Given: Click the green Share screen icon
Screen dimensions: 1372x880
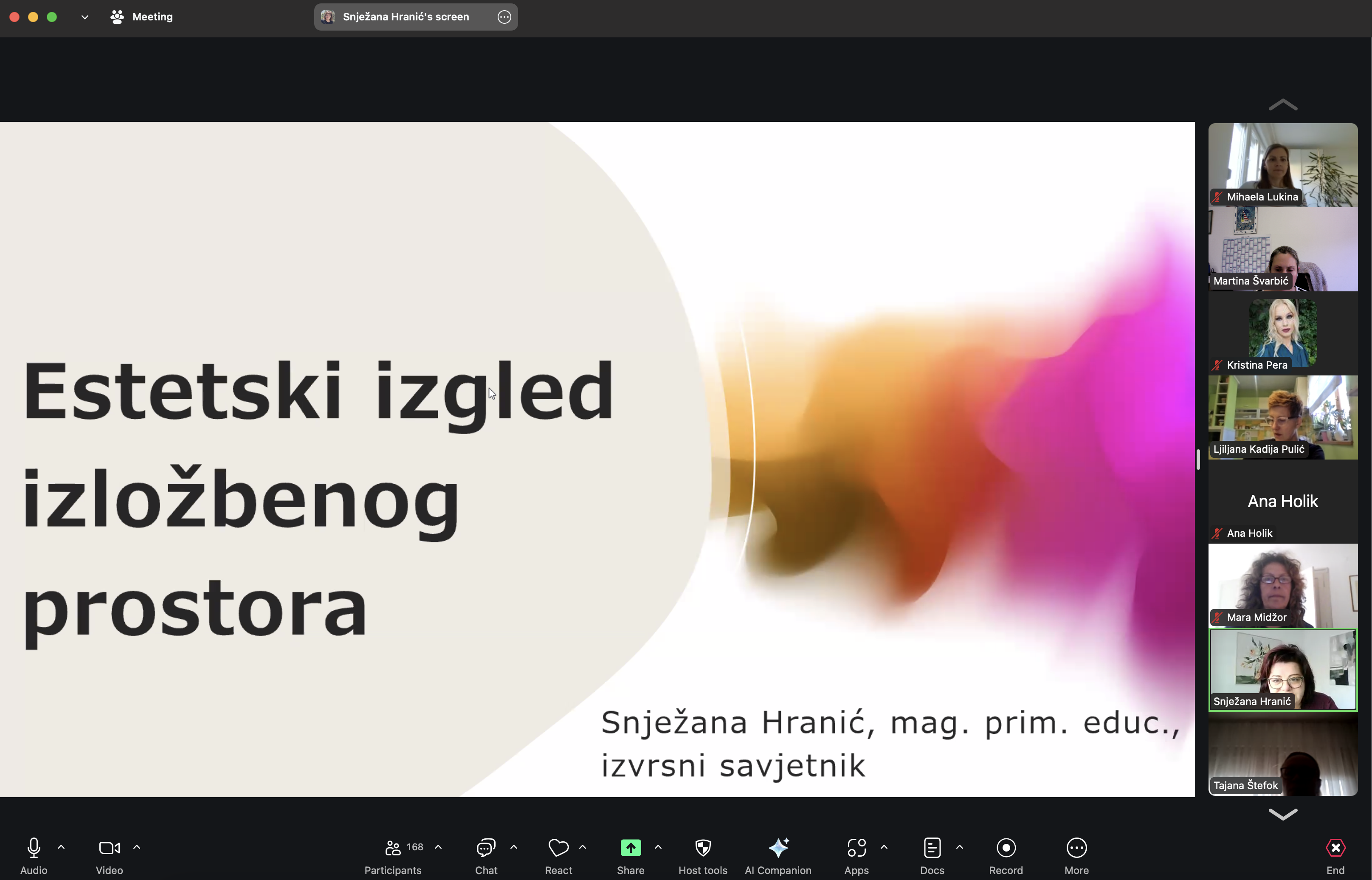Looking at the screenshot, I should [630, 848].
